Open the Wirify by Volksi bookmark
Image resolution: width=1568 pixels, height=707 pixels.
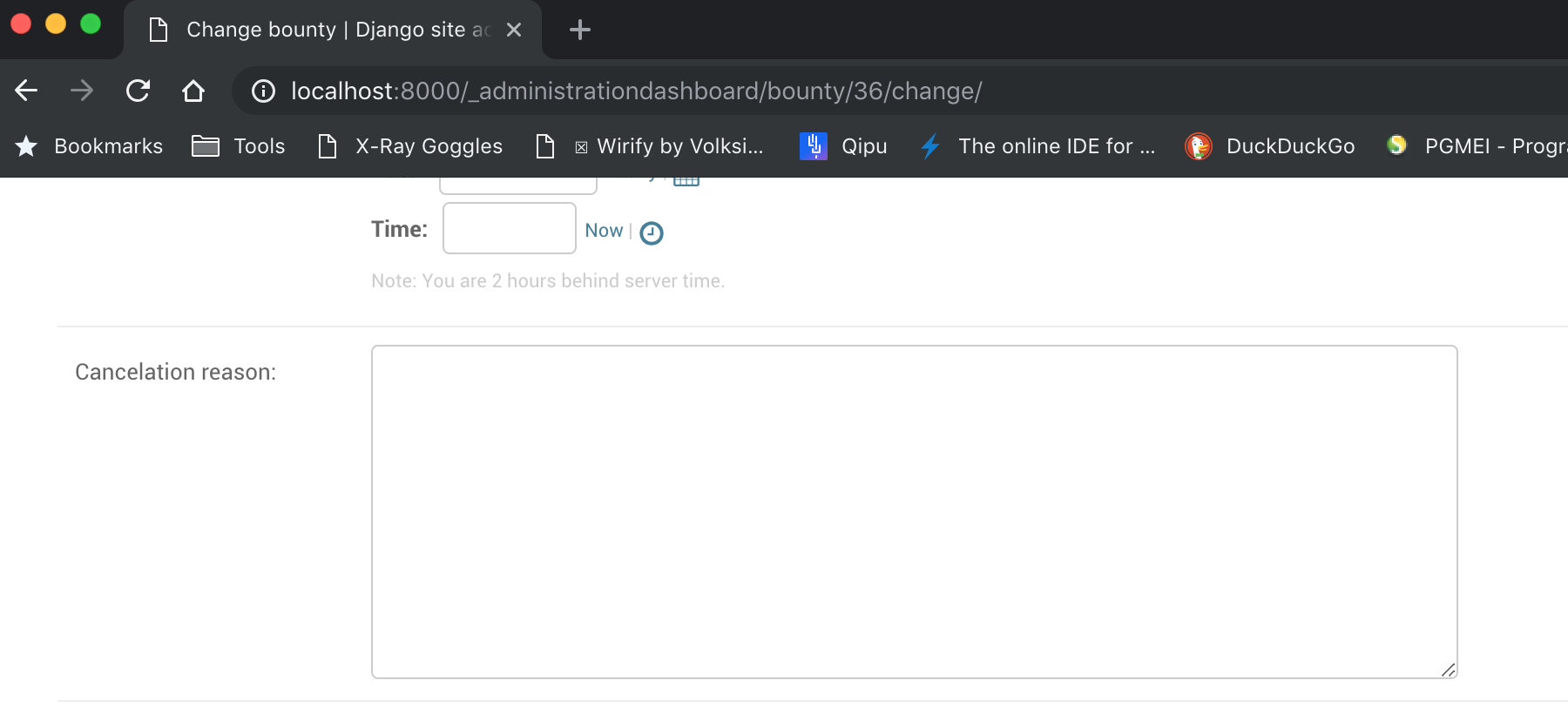pyautogui.click(x=650, y=146)
